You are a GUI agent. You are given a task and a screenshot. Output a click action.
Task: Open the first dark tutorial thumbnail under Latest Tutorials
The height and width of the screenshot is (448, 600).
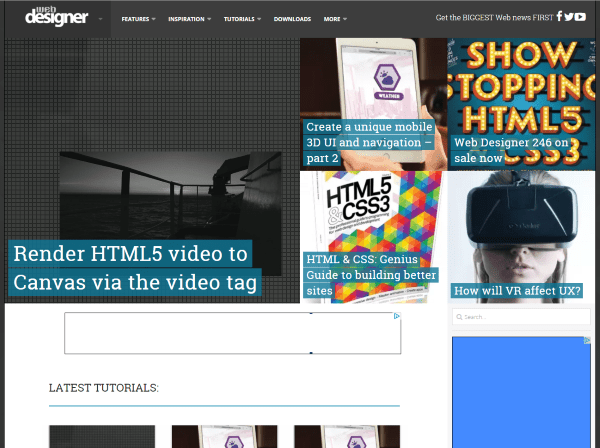point(102,437)
